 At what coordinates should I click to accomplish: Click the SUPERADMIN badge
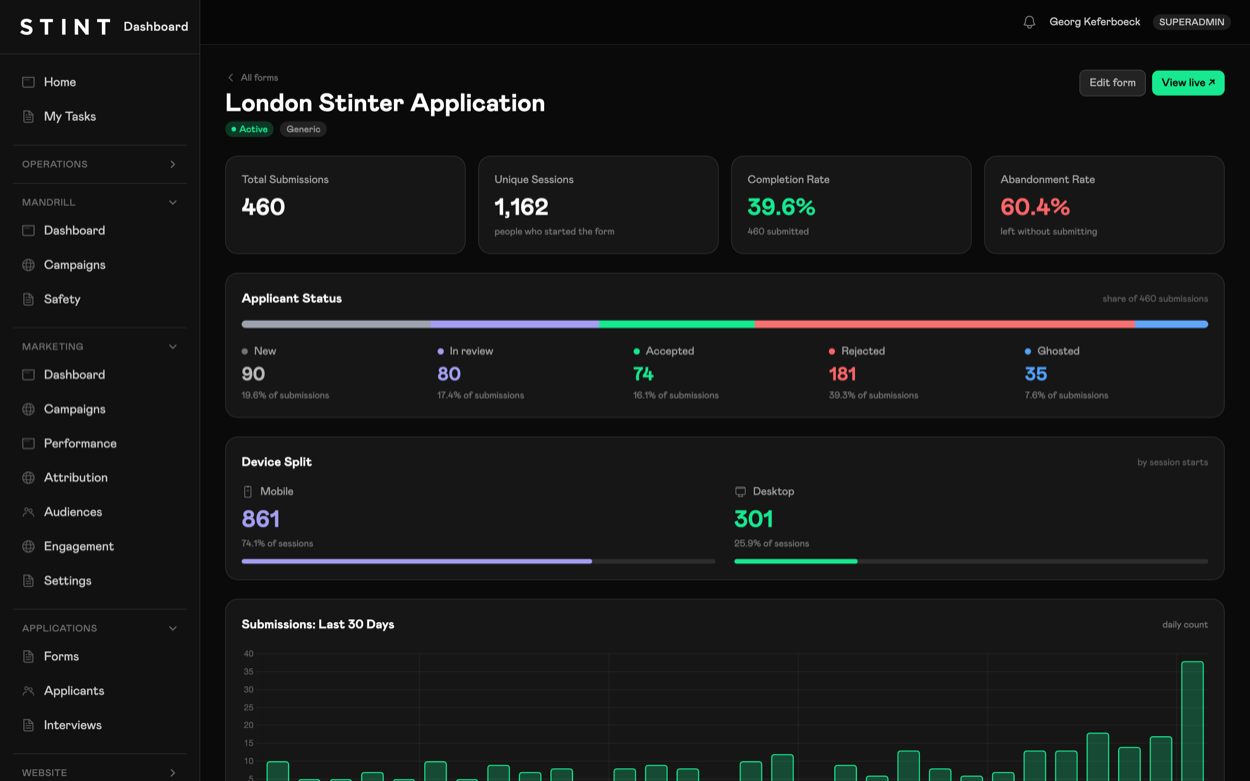point(1192,22)
